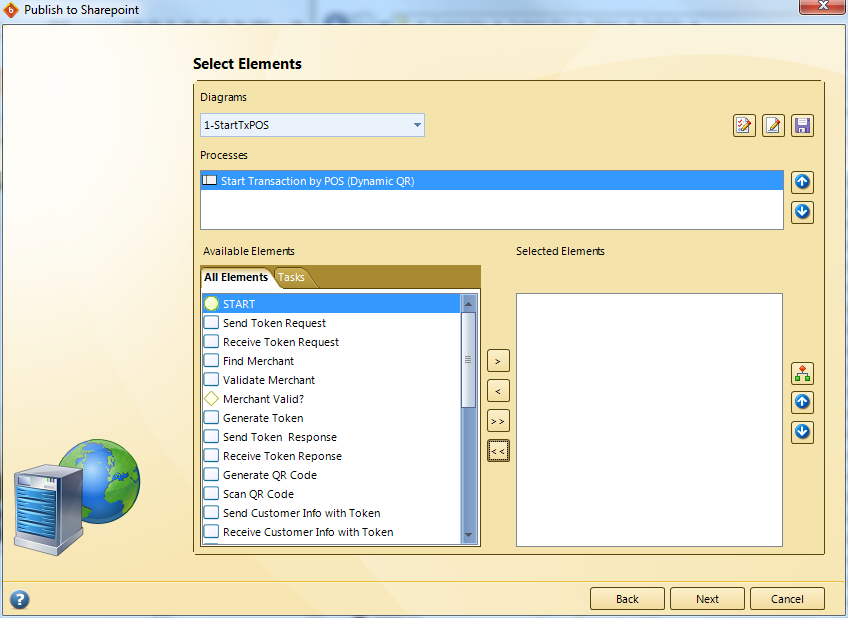Switch to the Tasks tab
This screenshot has height=618, width=848.
tap(291, 278)
